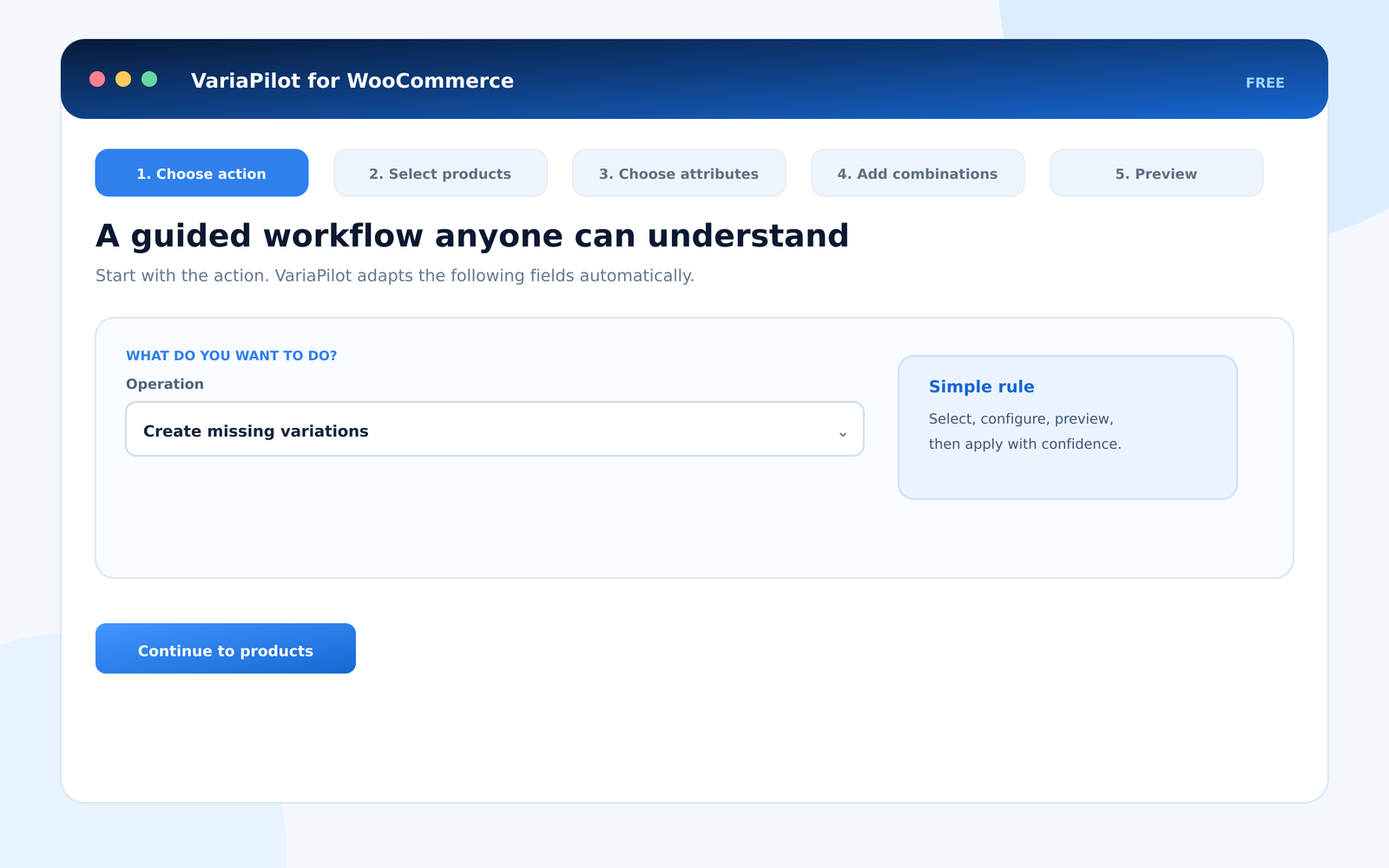
Task: Click the VariaPilot for WooCommerce title
Action: pos(352,81)
